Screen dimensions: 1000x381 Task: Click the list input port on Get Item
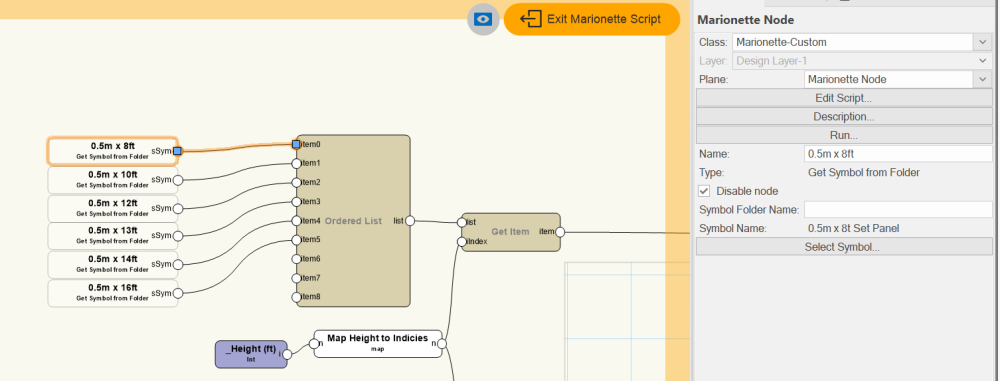[x=462, y=222]
